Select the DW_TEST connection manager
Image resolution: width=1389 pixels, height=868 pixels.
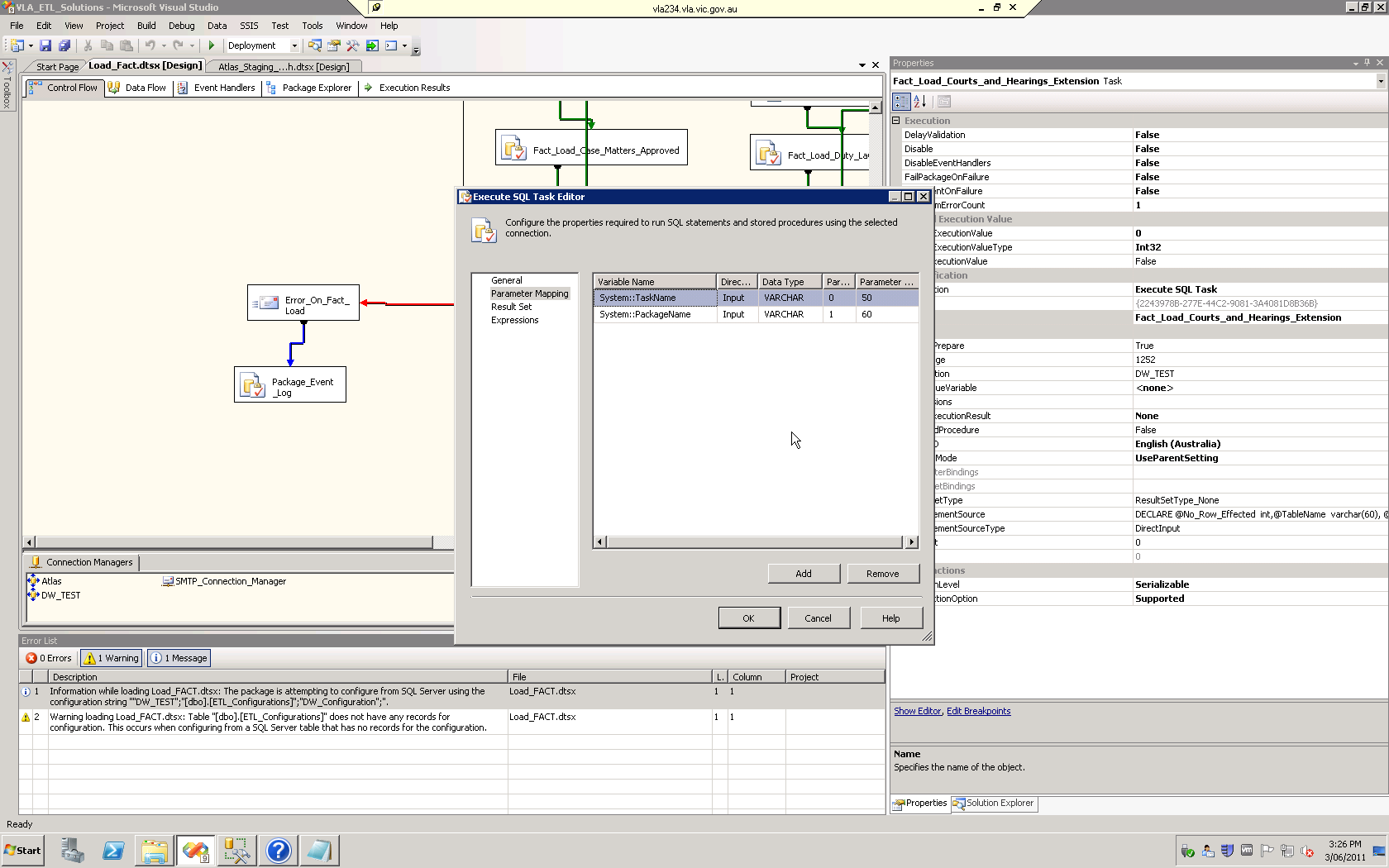(x=55, y=595)
